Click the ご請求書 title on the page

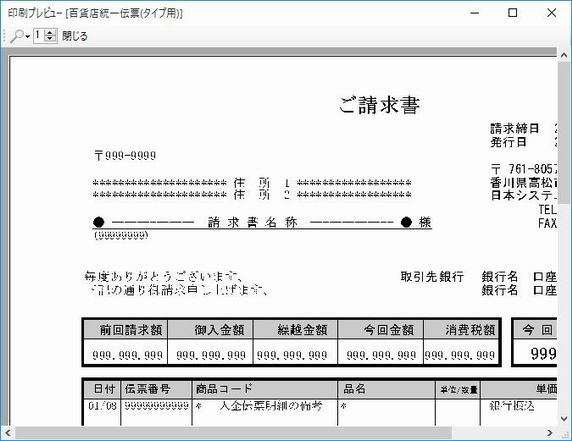tap(379, 105)
